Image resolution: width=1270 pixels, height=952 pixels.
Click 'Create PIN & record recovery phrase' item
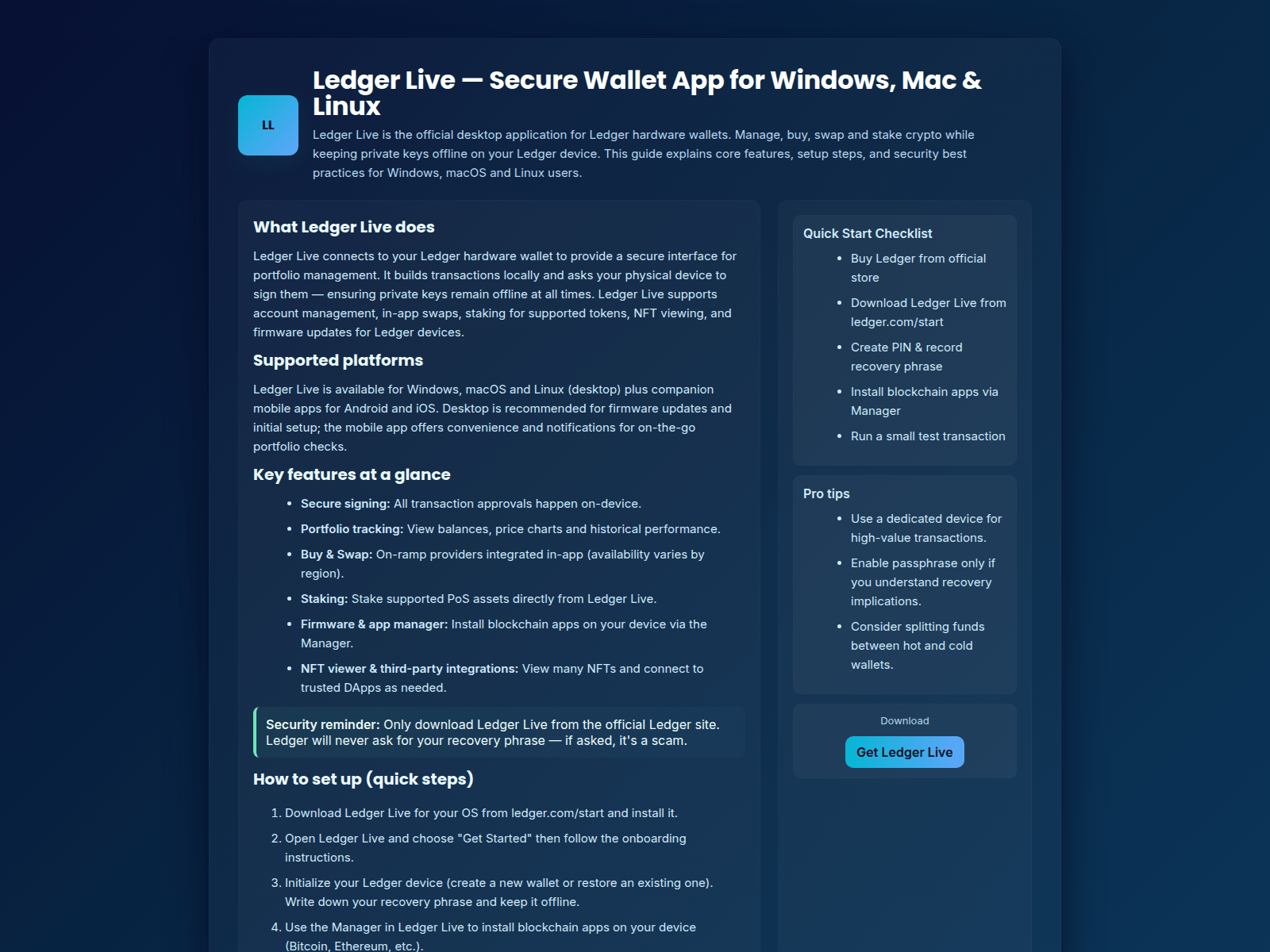pos(906,357)
